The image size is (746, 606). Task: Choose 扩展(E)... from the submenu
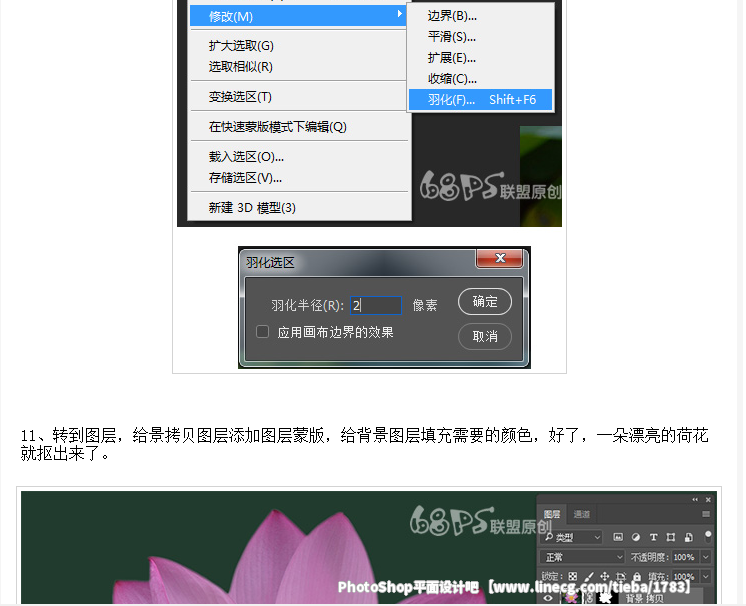[x=480, y=58]
